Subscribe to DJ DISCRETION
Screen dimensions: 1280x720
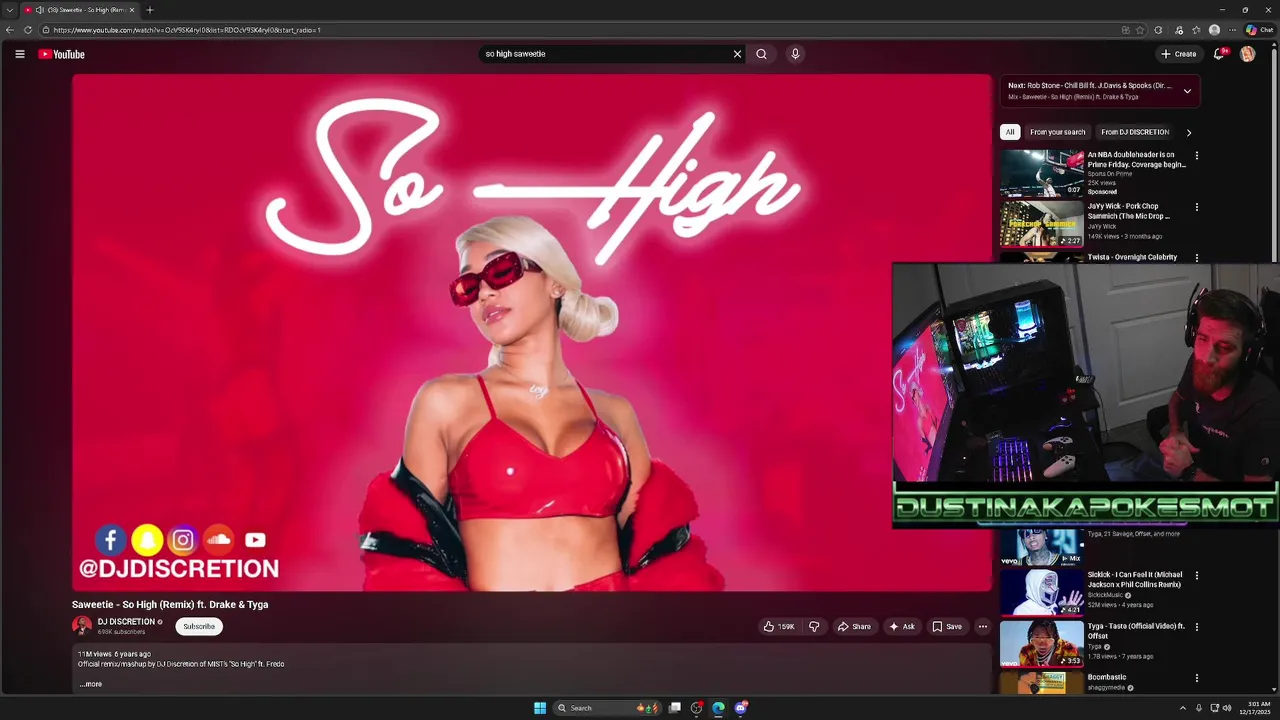199,626
